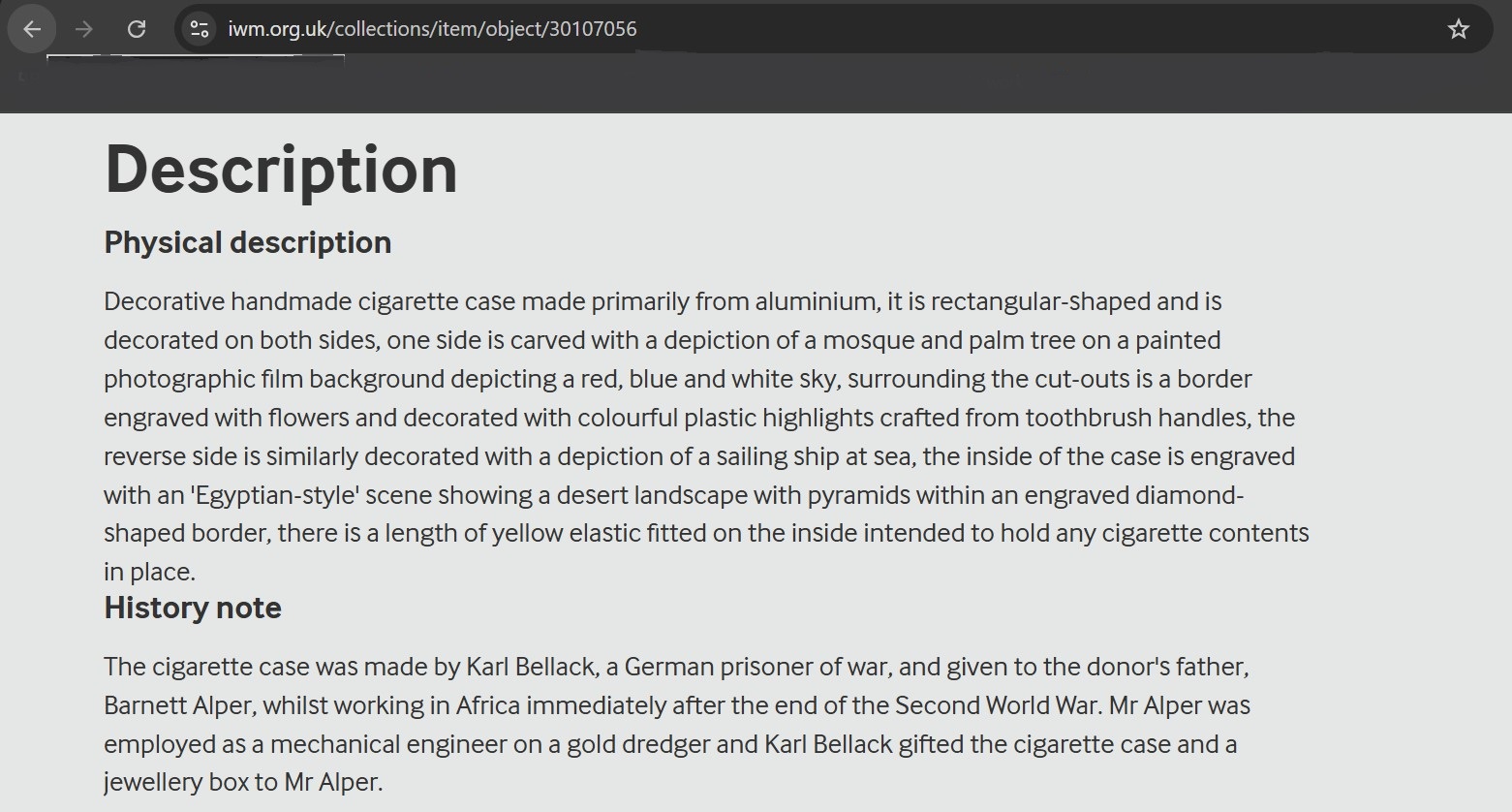Click the word "mosque" in the paragraph
Viewport: 1512px width, 812px height.
tap(867, 340)
